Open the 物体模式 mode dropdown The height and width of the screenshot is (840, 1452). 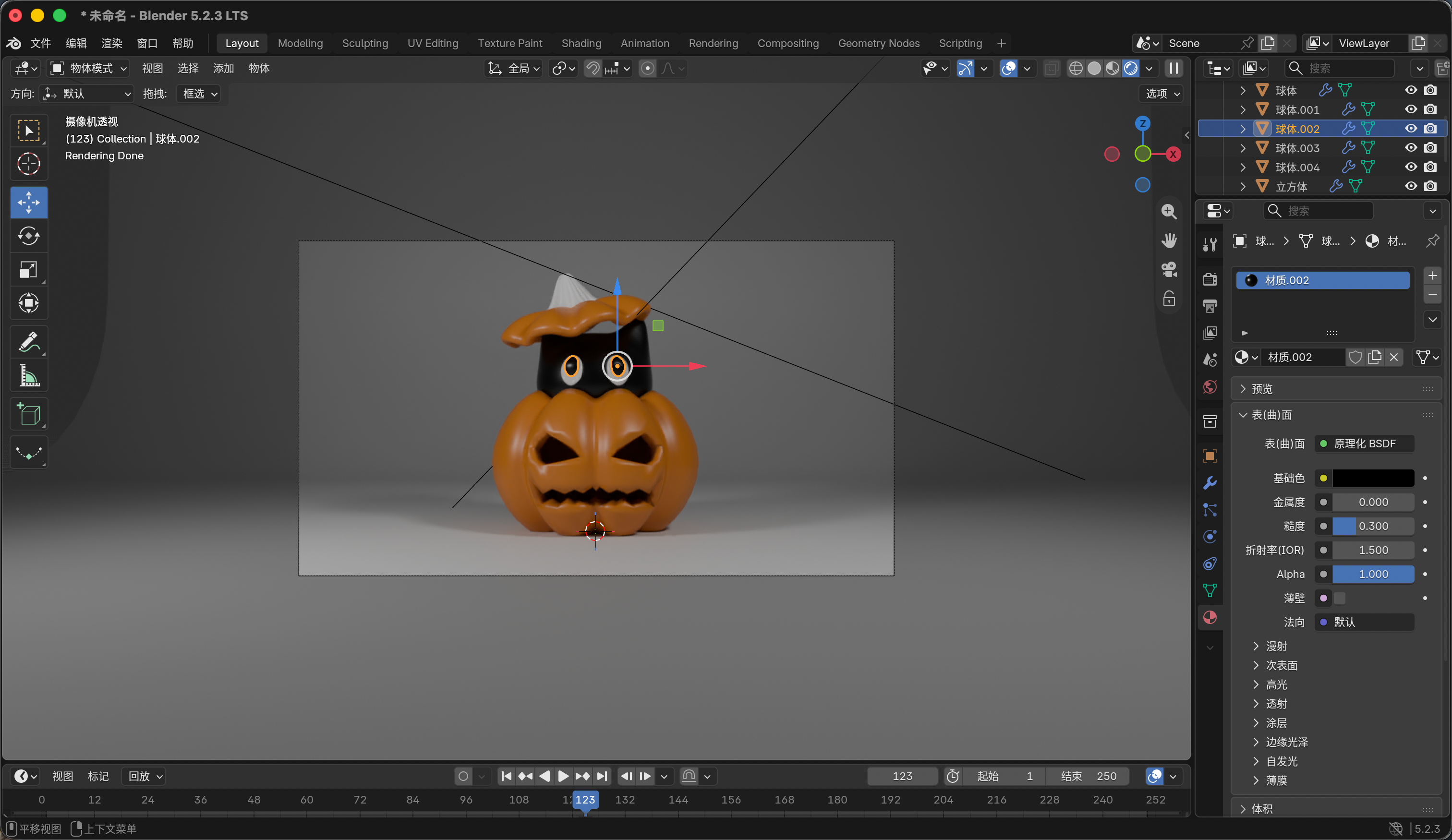pyautogui.click(x=89, y=69)
